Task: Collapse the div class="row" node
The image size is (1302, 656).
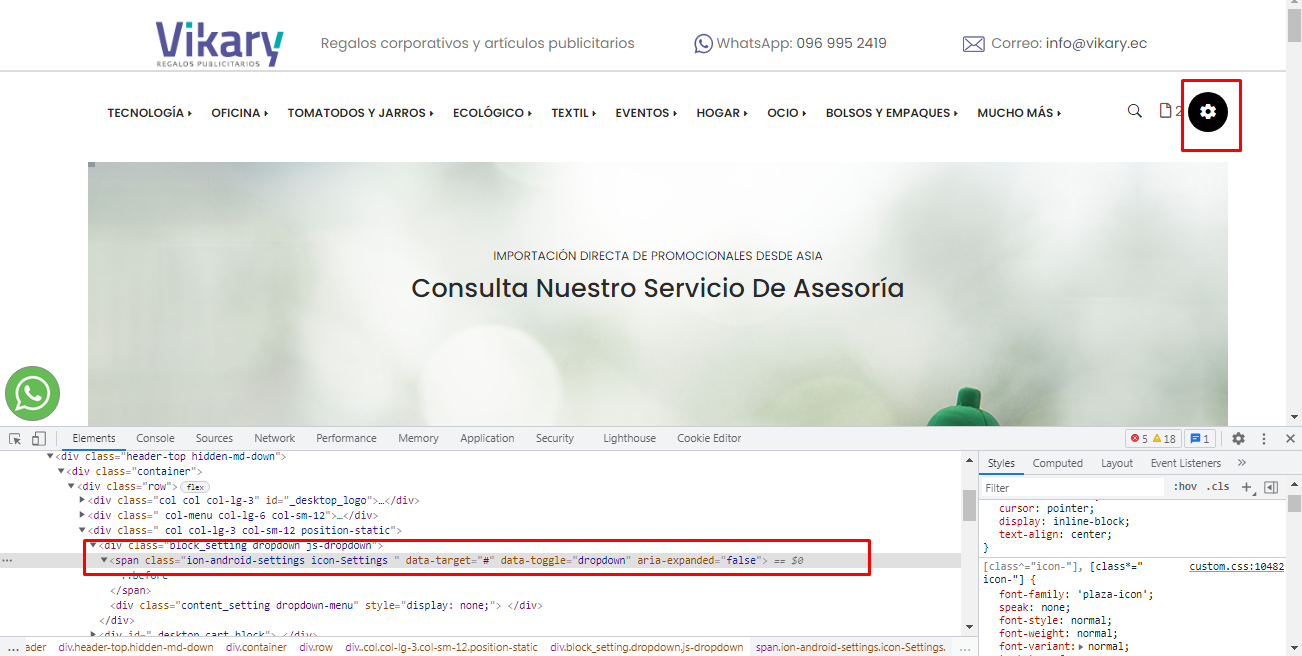Action: pyautogui.click(x=72, y=486)
